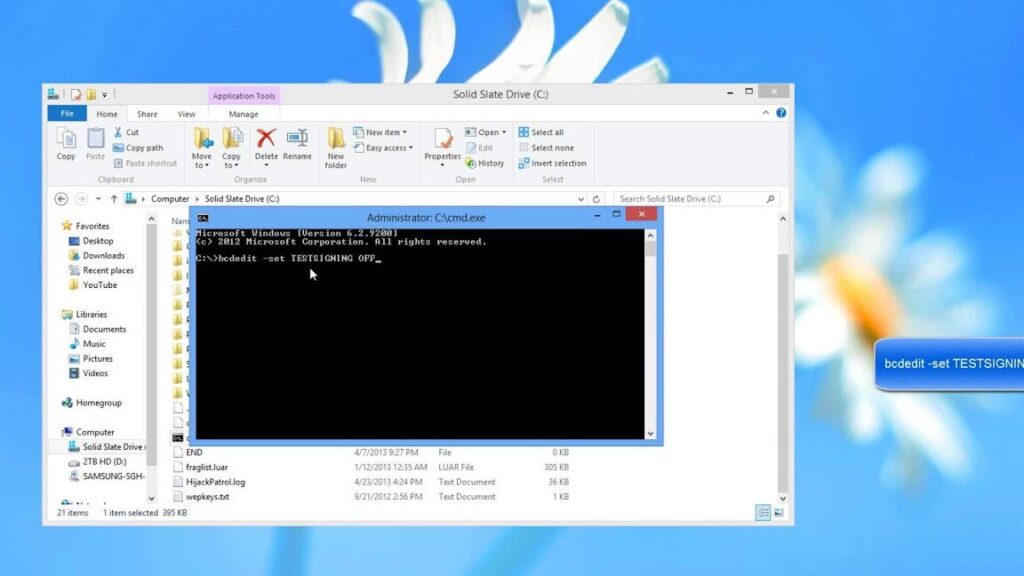This screenshot has width=1024, height=576.
Task: Click the Back navigation arrow
Action: point(62,198)
